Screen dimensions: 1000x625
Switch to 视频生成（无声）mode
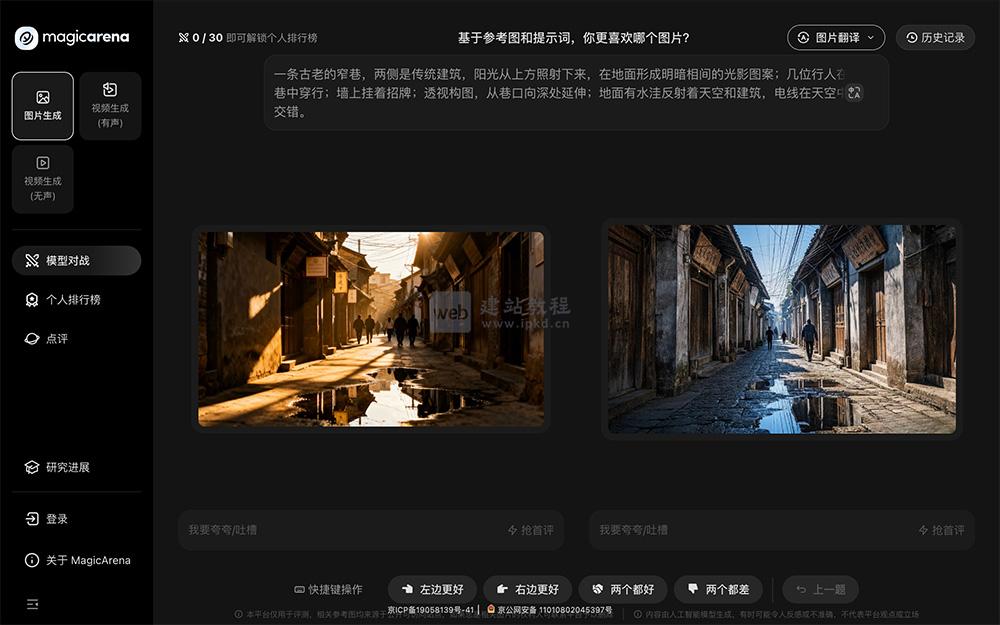(x=41, y=179)
